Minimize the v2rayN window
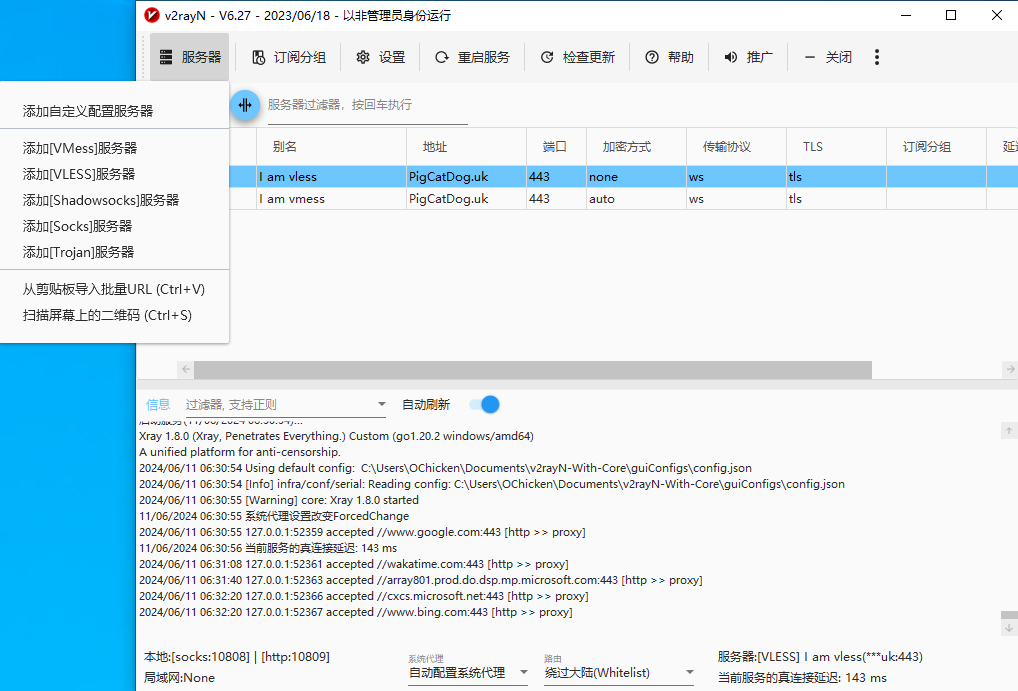1018x691 pixels. pos(906,15)
